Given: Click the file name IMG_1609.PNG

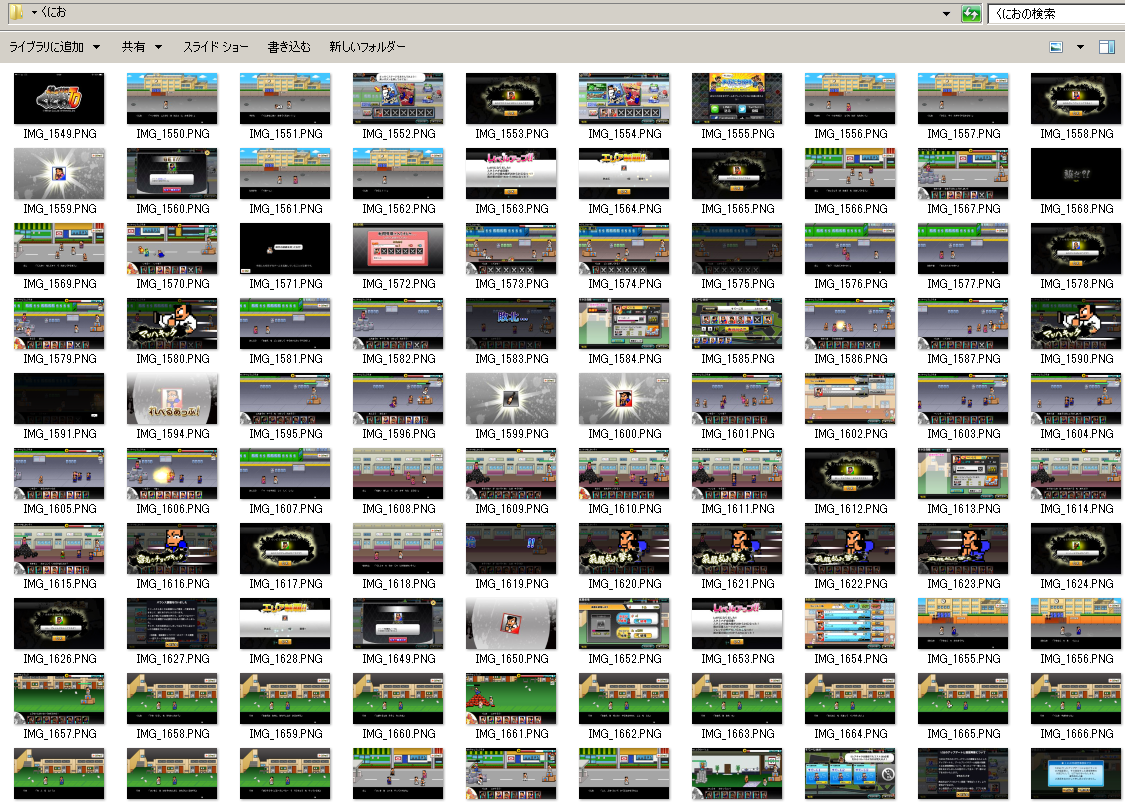Looking at the screenshot, I should (x=512, y=509).
